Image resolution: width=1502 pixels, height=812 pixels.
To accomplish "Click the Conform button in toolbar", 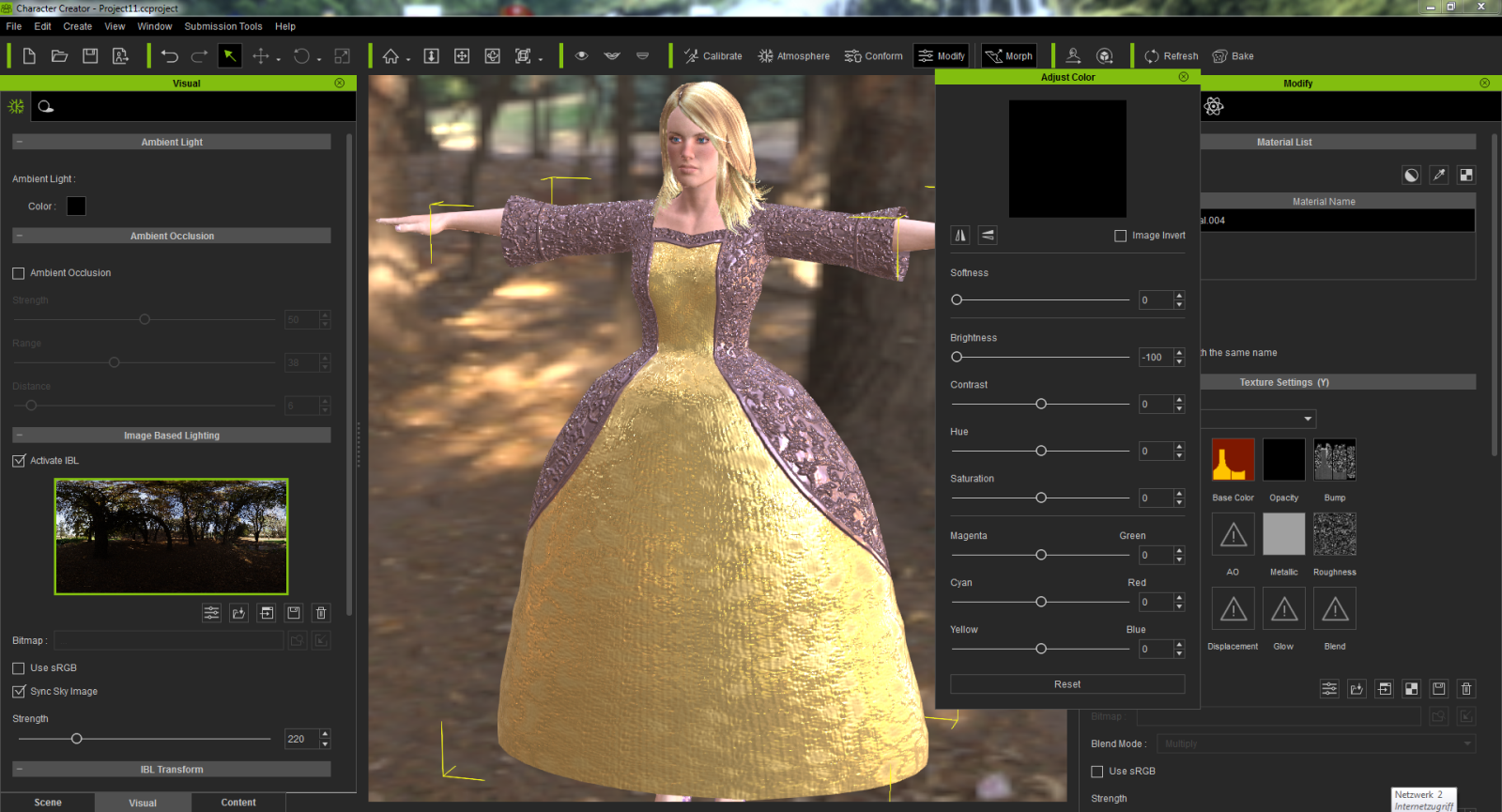I will click(873, 56).
